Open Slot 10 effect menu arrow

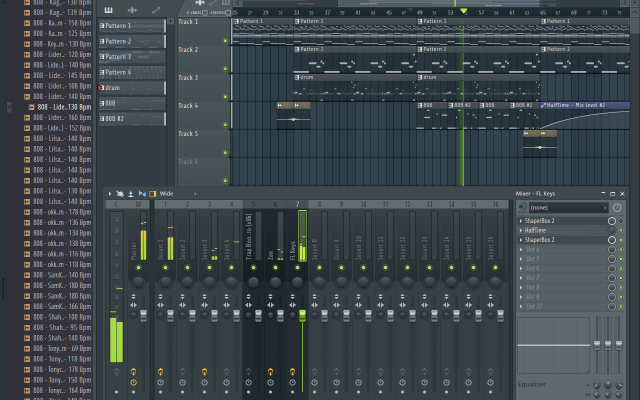click(521, 307)
